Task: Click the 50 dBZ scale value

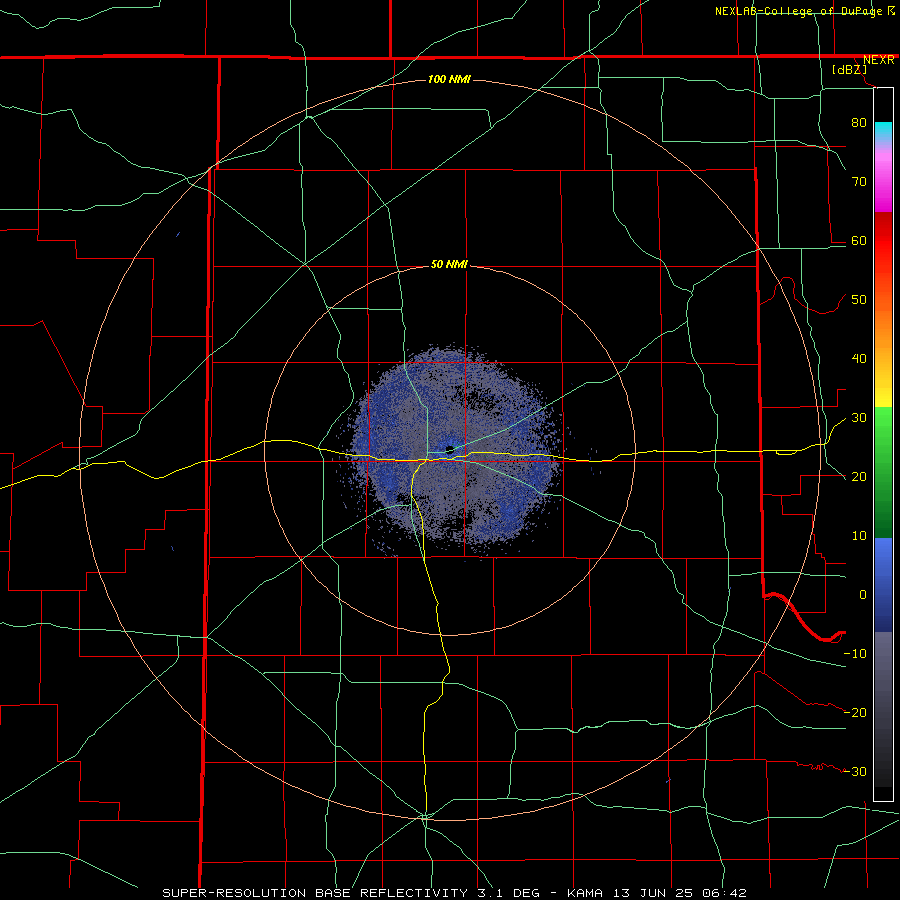Action: pyautogui.click(x=859, y=300)
